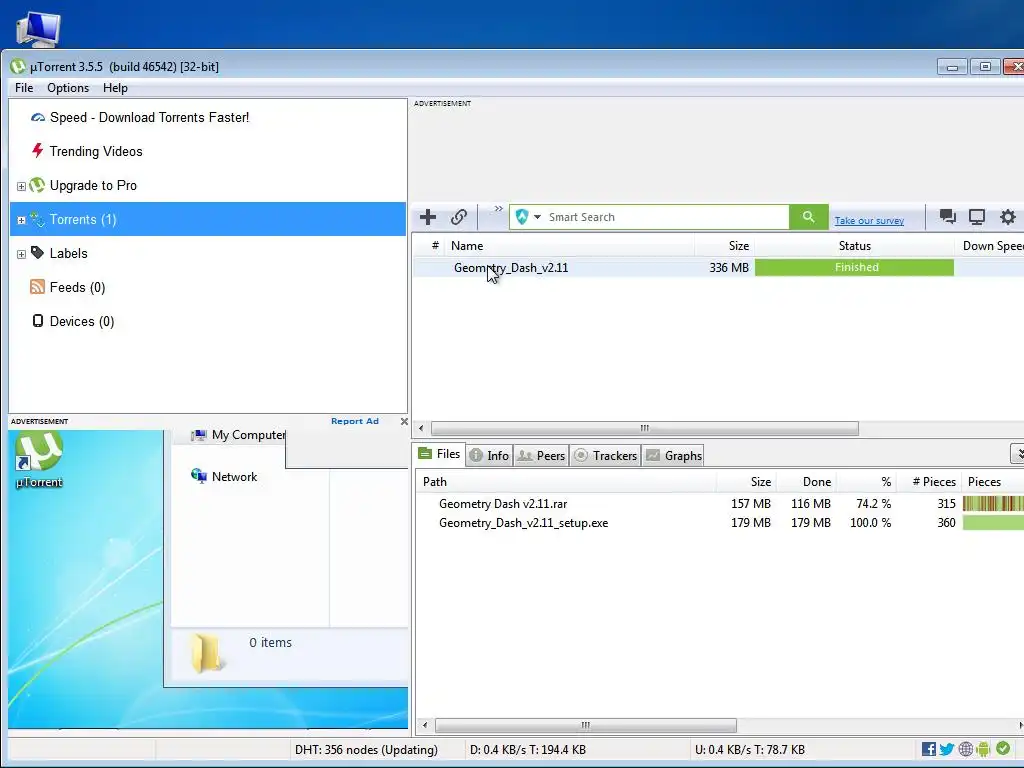
Task: Click the Speed gauge icon
Action: tap(38, 118)
